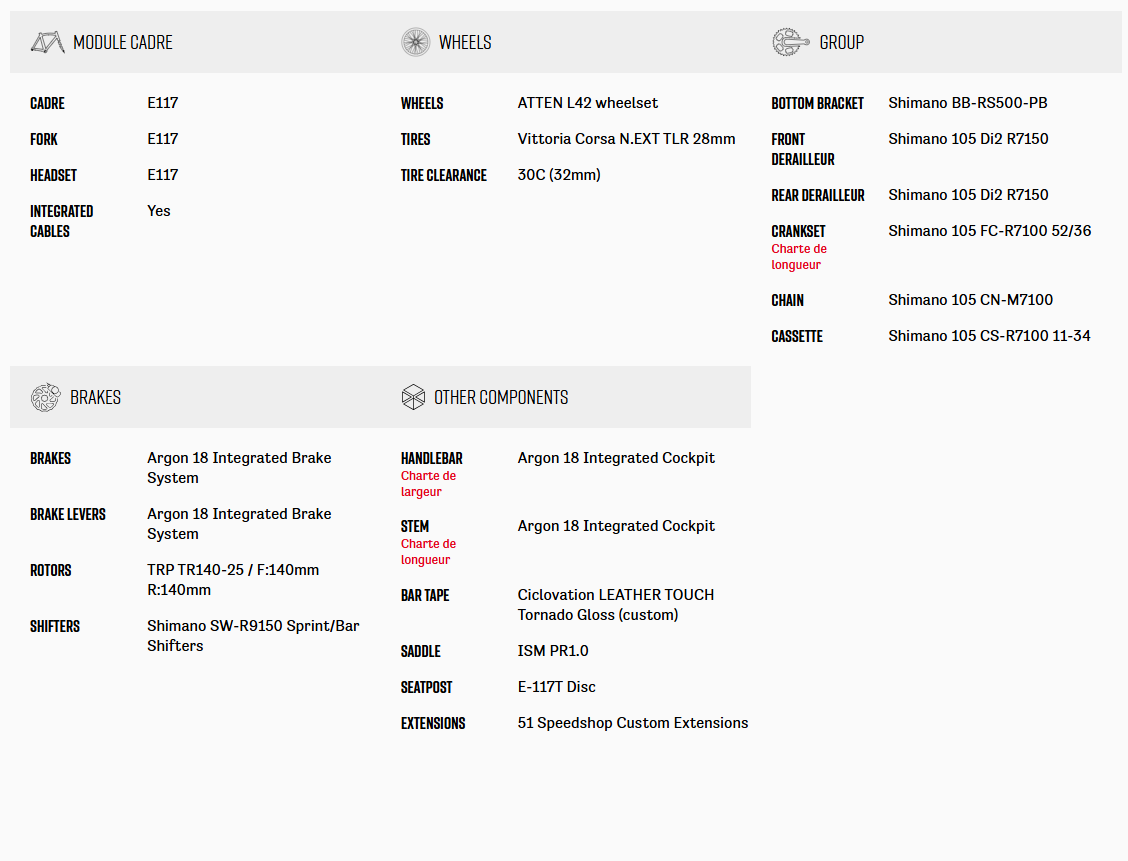Click the 51 Speedshop Custom Extensions text
The image size is (1128, 861).
632,723
